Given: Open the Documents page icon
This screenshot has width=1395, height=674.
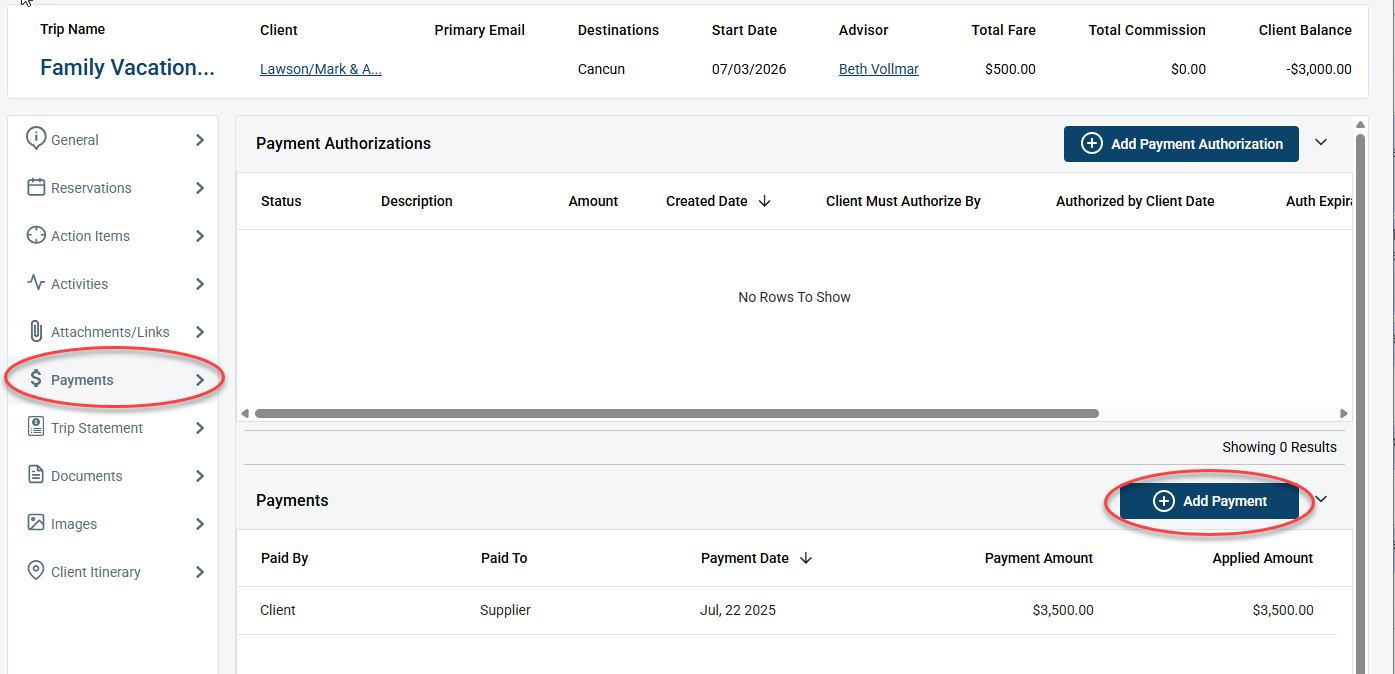Looking at the screenshot, I should click(x=36, y=475).
